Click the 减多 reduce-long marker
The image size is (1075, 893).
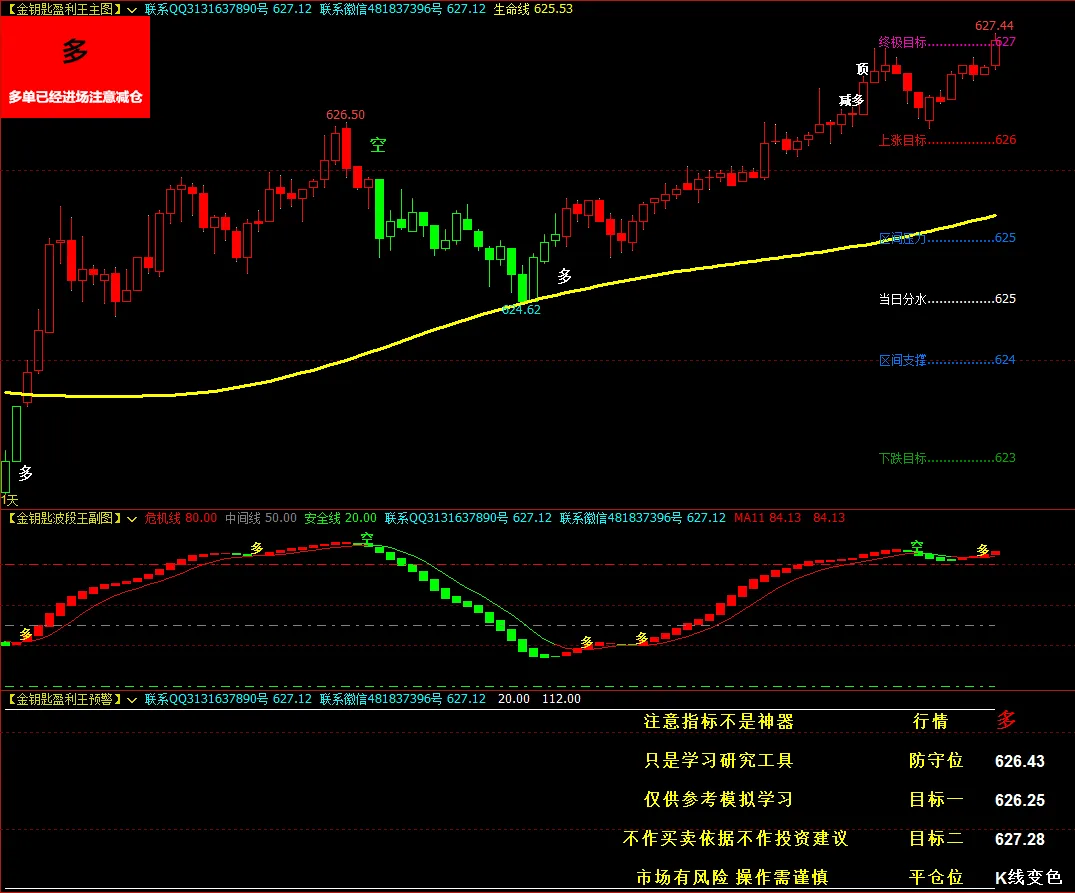tap(851, 100)
